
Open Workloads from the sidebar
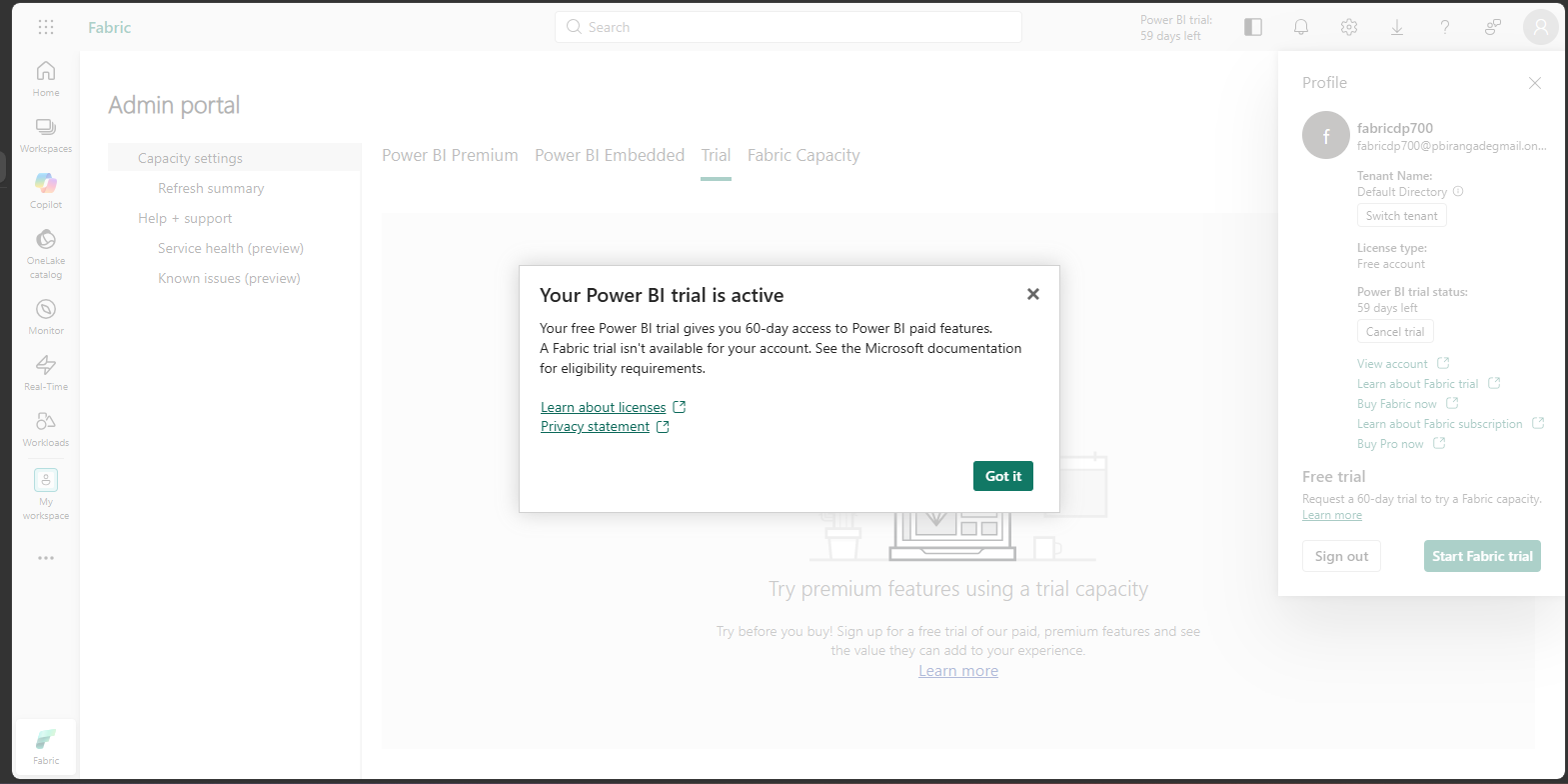(46, 429)
